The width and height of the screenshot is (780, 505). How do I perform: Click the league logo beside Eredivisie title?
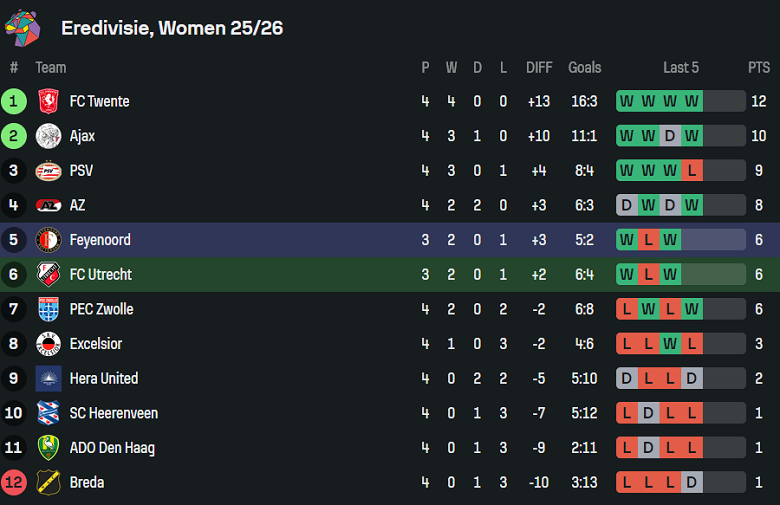[22, 27]
